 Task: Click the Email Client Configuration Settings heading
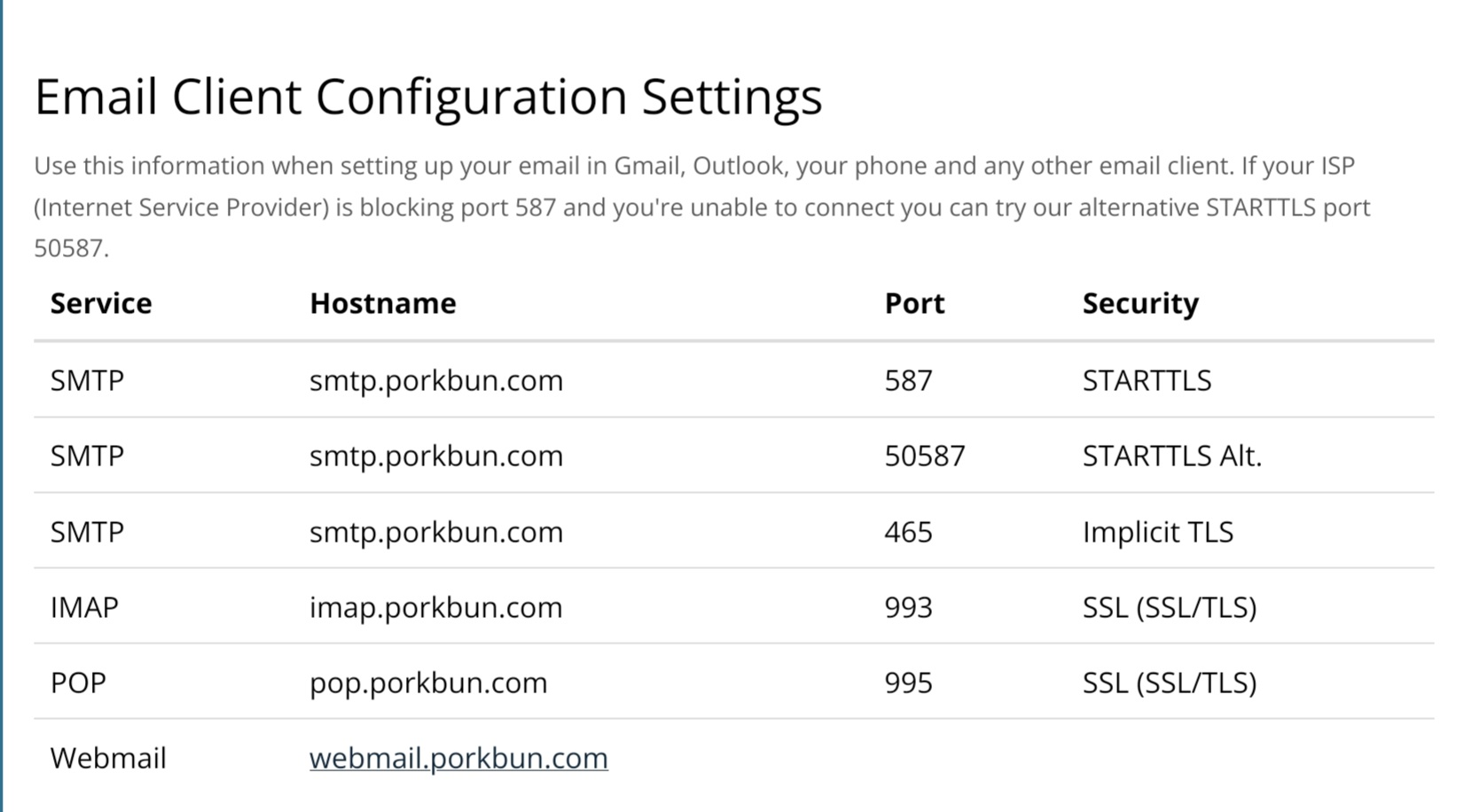pos(428,97)
